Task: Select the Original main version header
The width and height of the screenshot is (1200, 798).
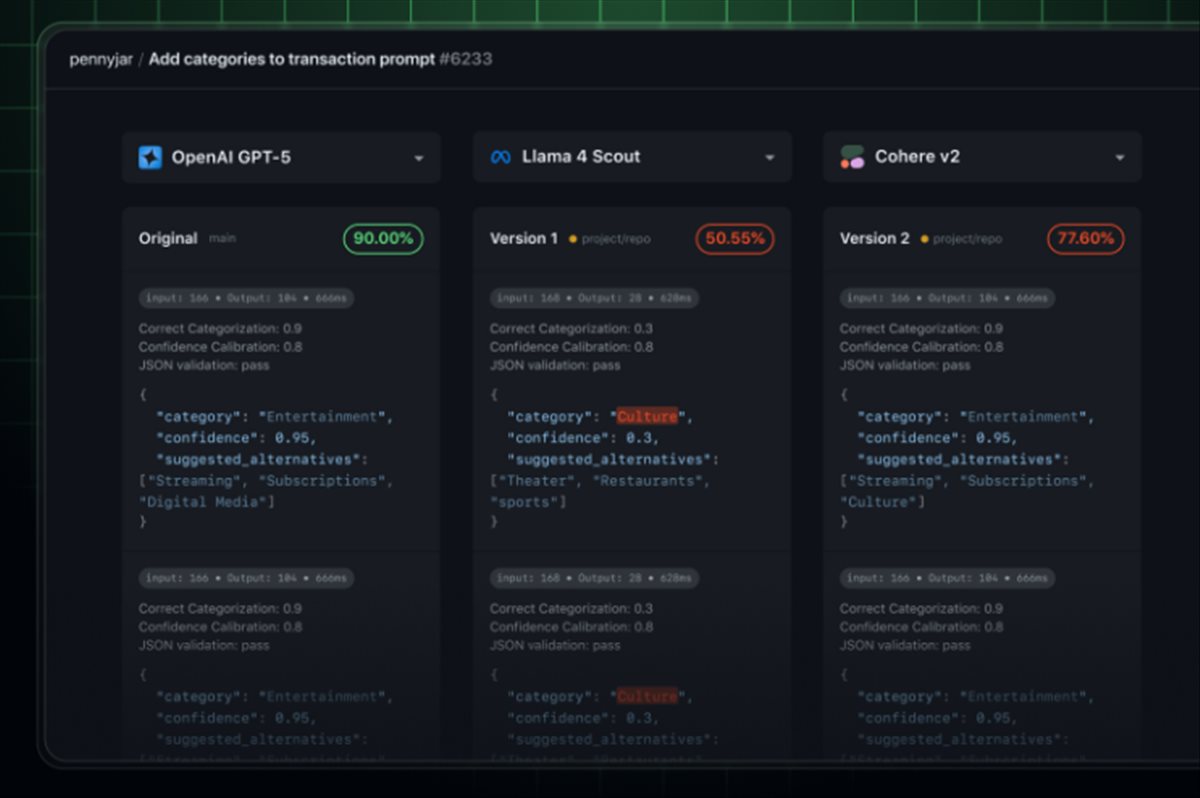Action: 168,238
